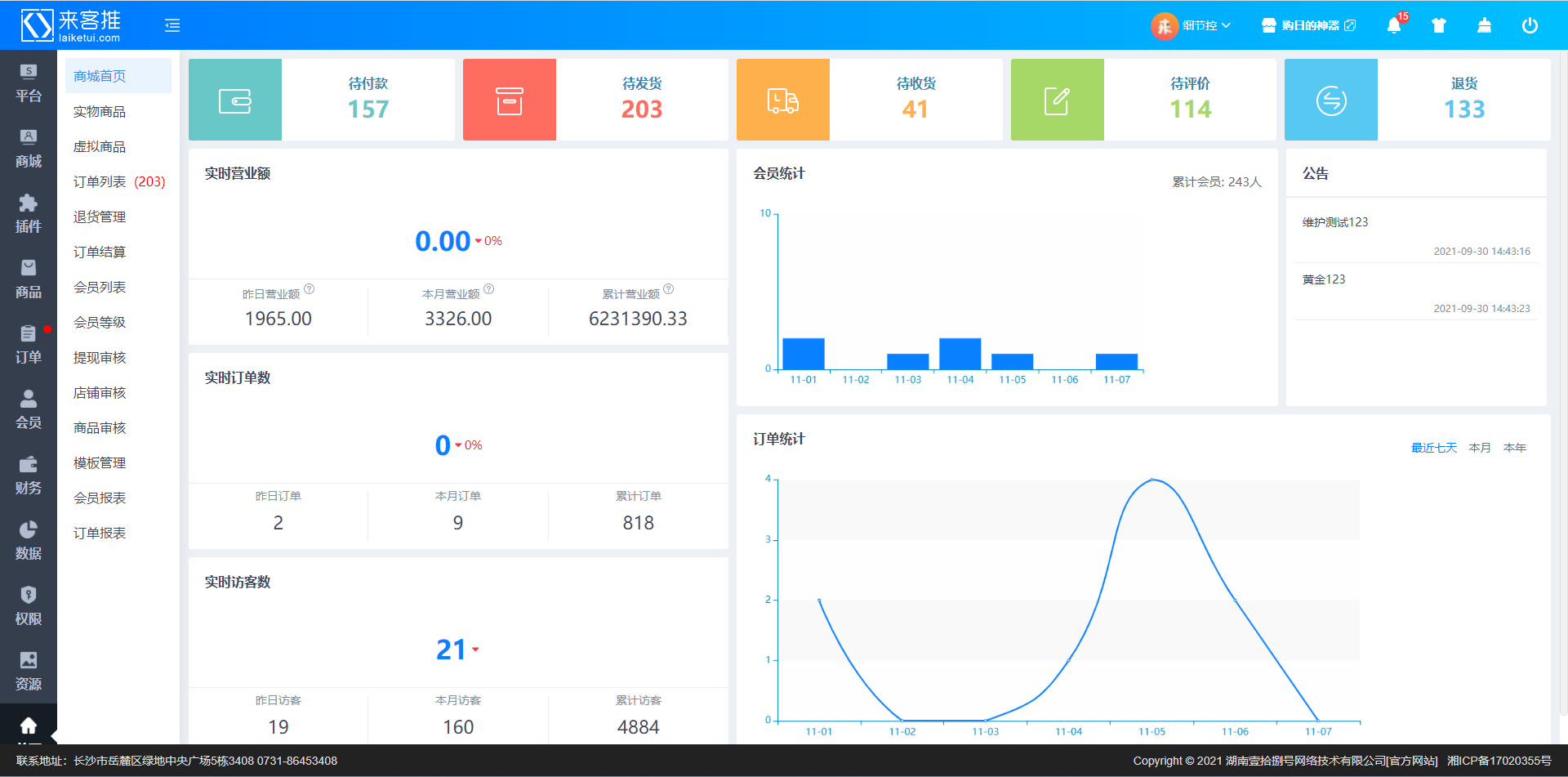Image resolution: width=1568 pixels, height=777 pixels.
Task: Click the 11-05 peak point on order chart
Action: click(x=1152, y=480)
